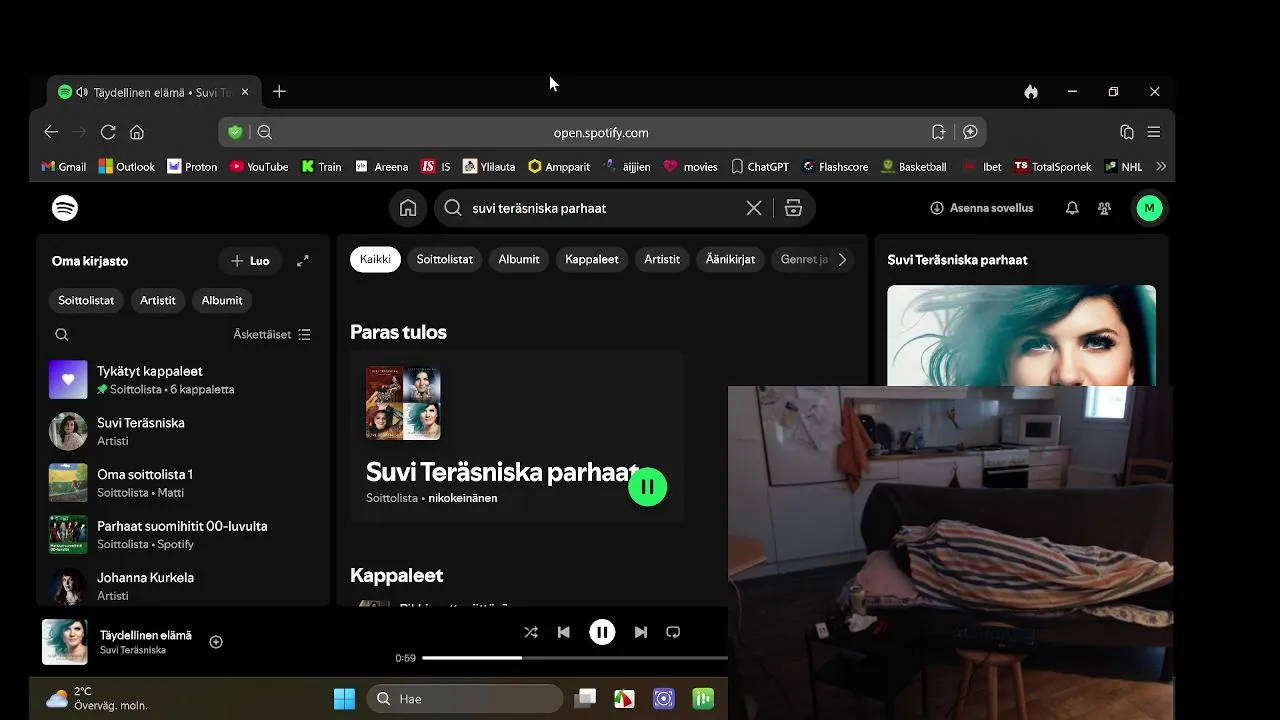Open Suvi Teräsniska artist link in player

(x=133, y=650)
